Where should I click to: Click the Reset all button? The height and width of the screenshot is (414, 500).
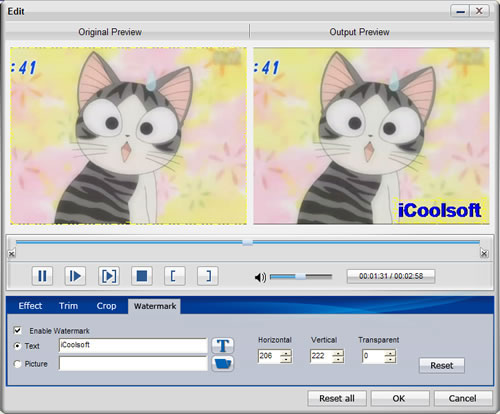click(x=337, y=398)
